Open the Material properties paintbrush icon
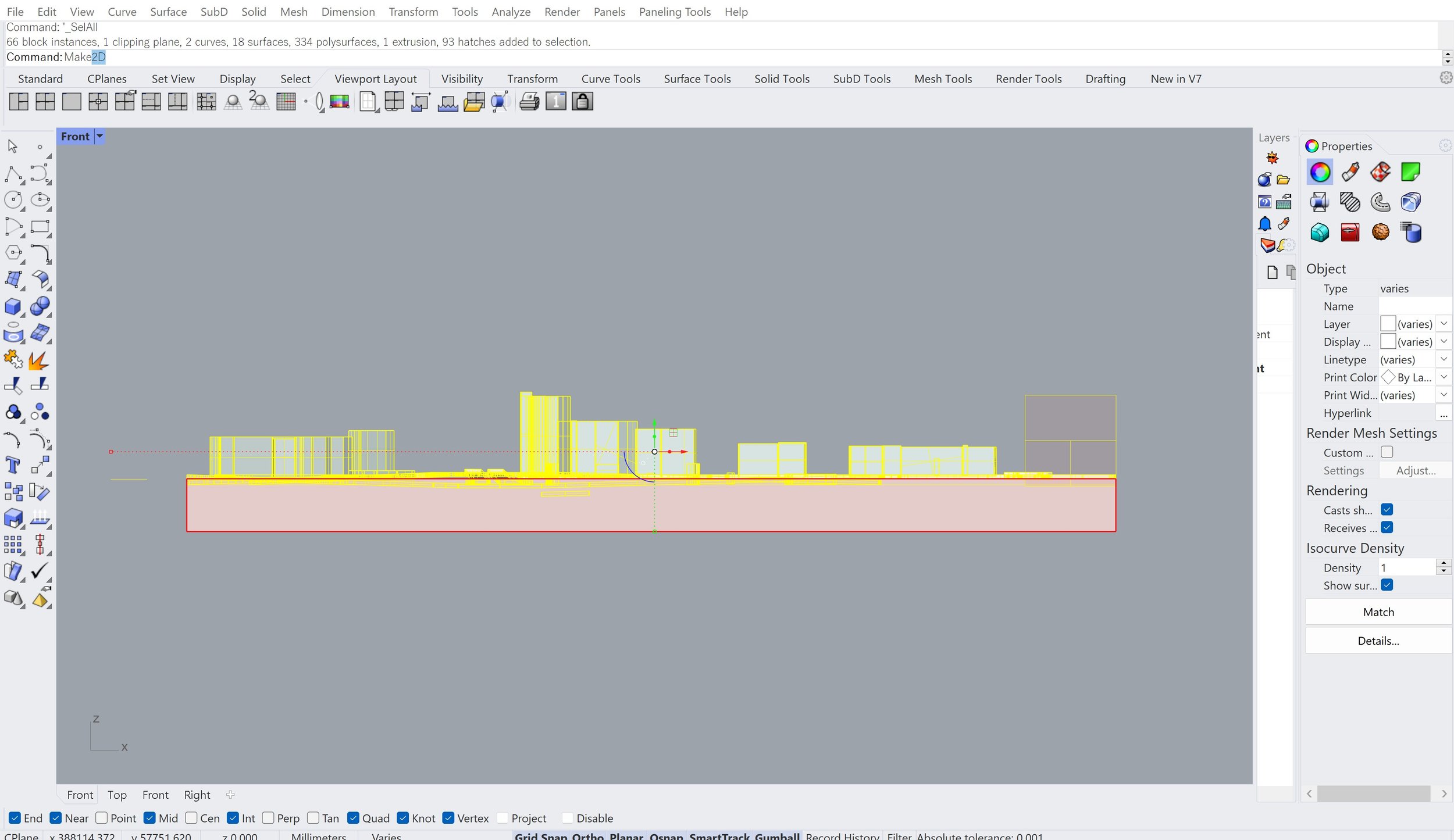 point(1350,172)
